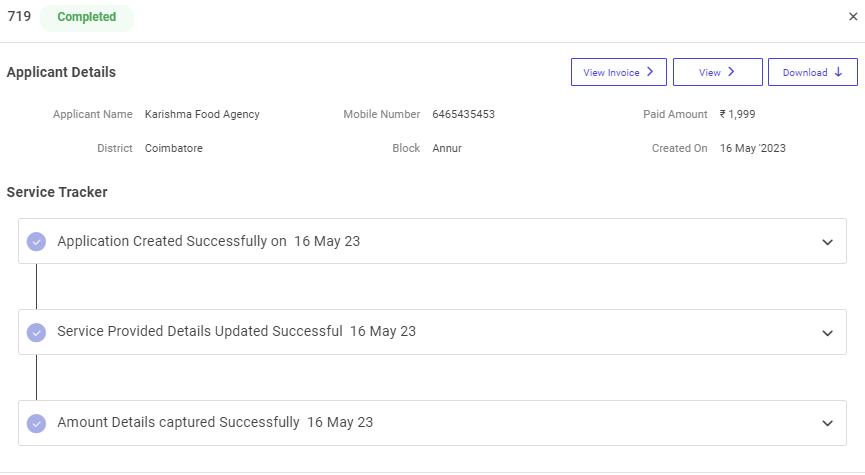Click the View button
Image resolution: width=865 pixels, height=475 pixels.
717,72
